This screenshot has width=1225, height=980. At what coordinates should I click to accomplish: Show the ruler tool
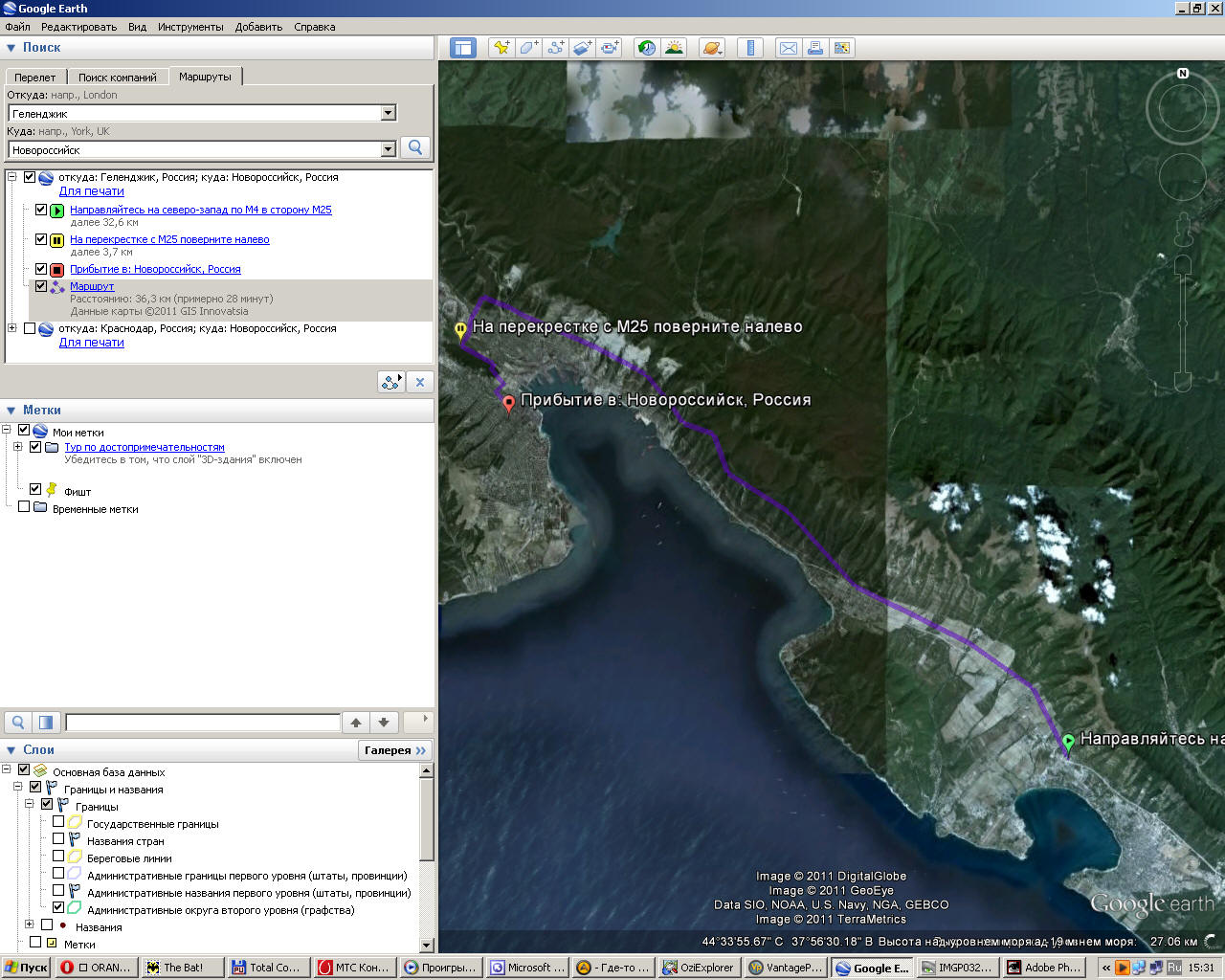[750, 48]
